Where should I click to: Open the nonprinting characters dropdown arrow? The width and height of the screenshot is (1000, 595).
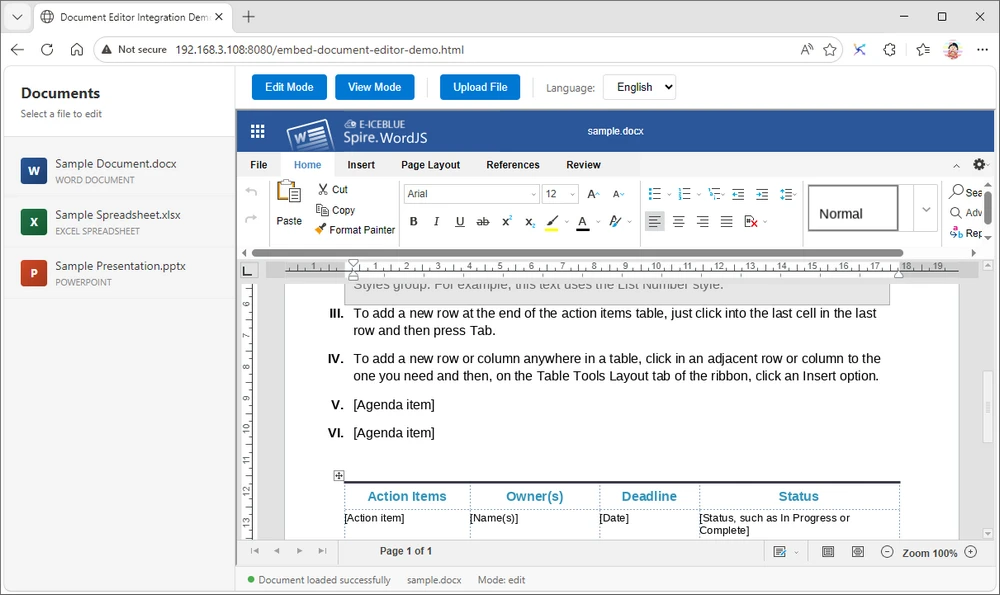[765, 222]
